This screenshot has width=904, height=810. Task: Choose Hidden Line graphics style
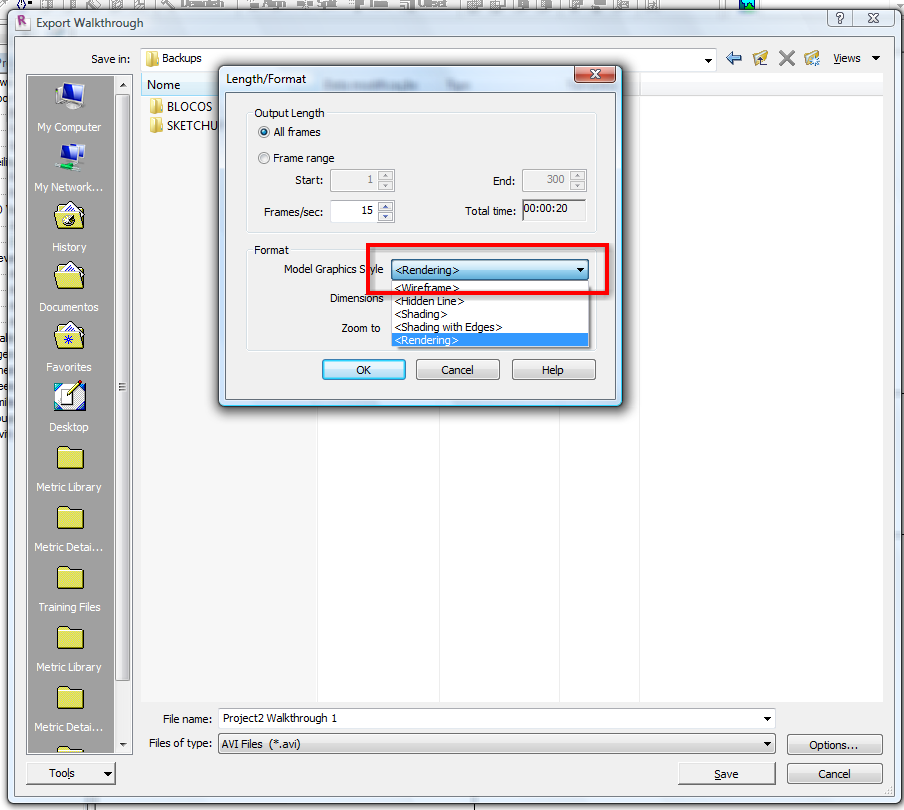[x=490, y=301]
